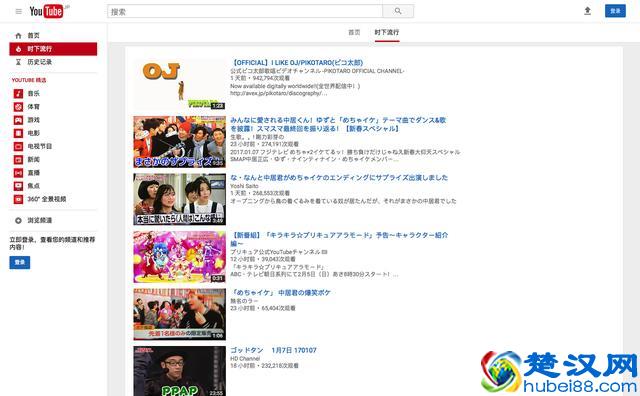This screenshot has width=640, height=396.
Task: Click blue 登录 button in top bar
Action: tap(615, 11)
